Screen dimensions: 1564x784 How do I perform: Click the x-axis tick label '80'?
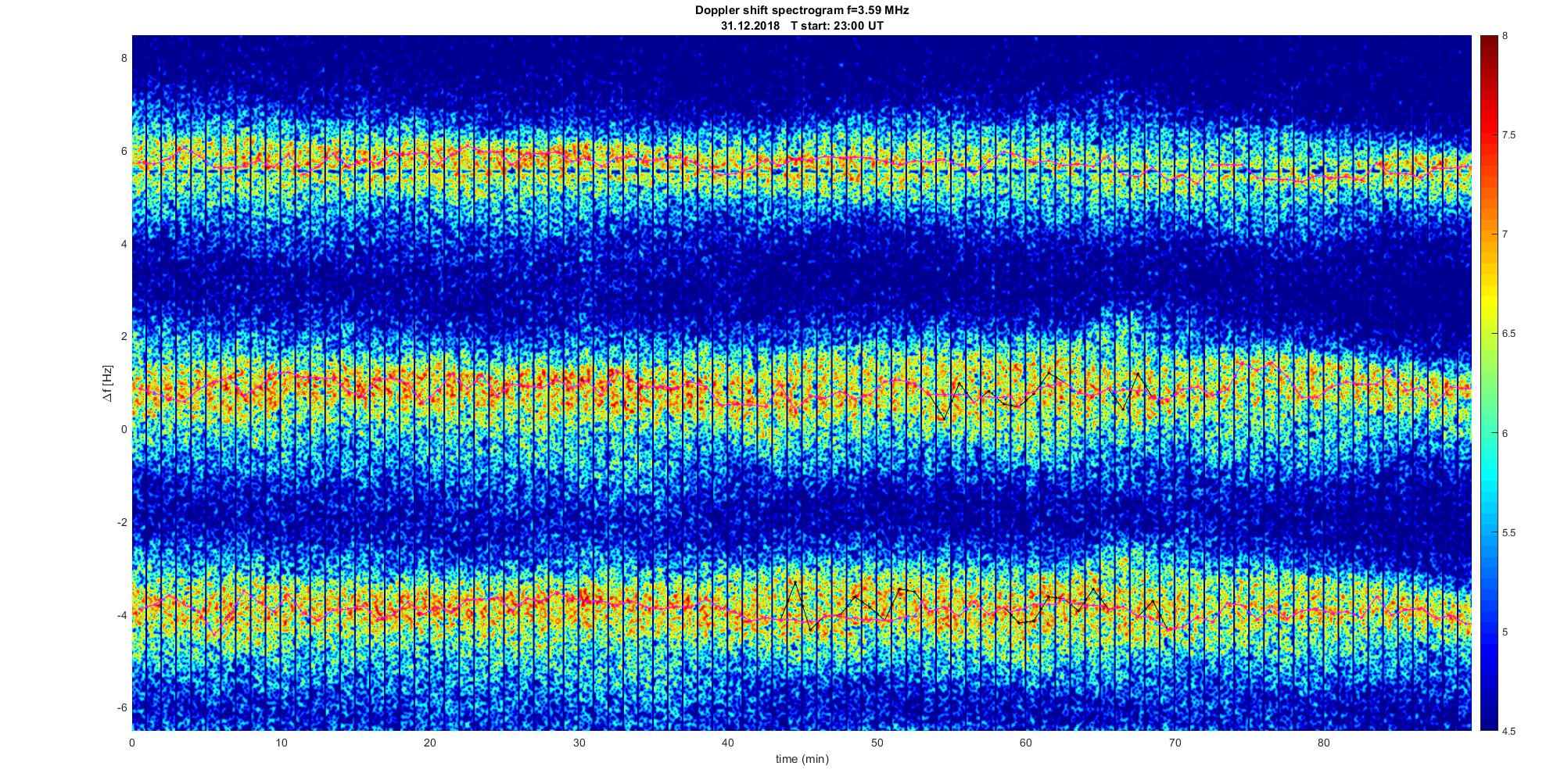click(x=1324, y=743)
